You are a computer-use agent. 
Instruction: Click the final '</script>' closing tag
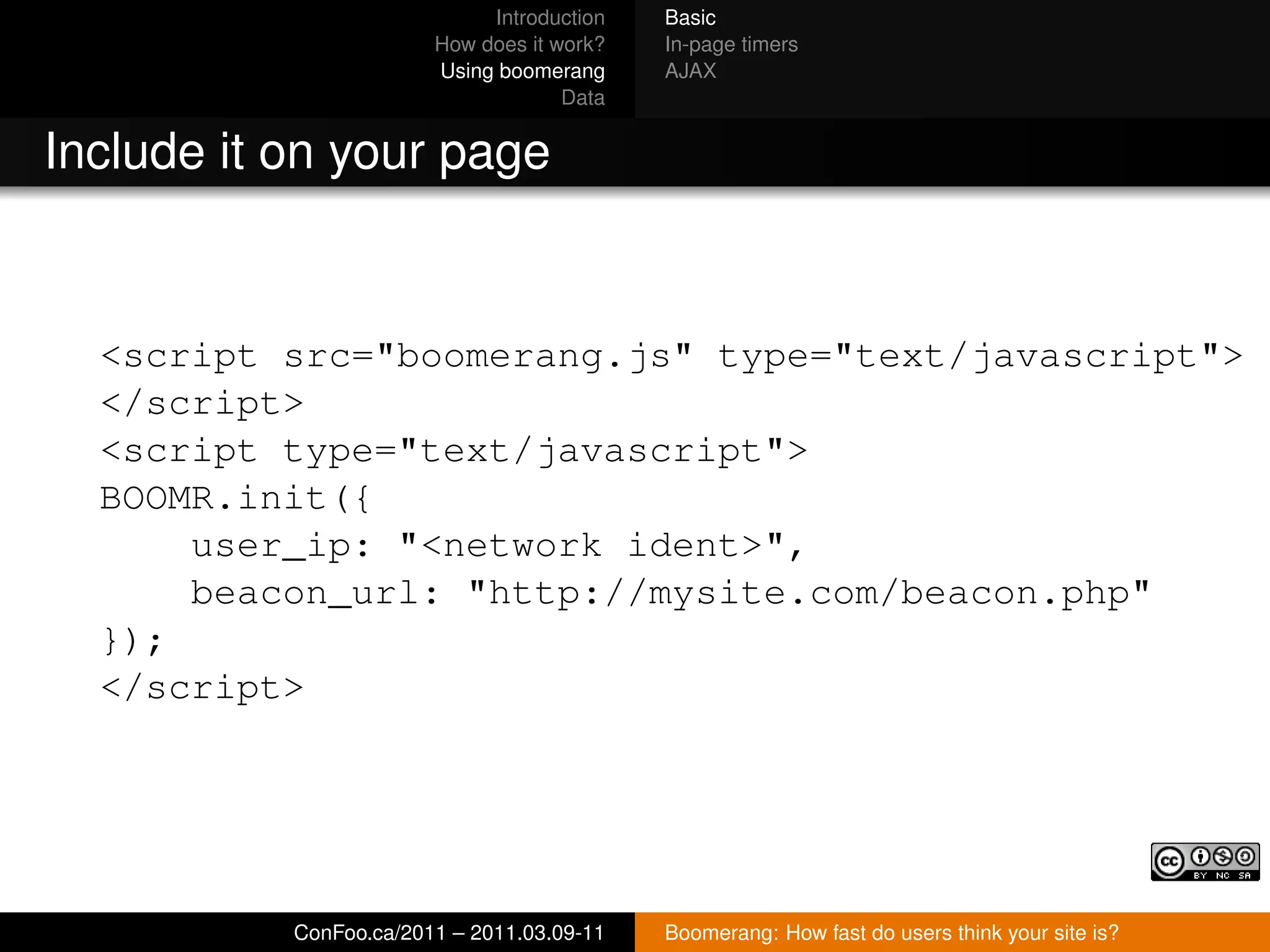202,689
